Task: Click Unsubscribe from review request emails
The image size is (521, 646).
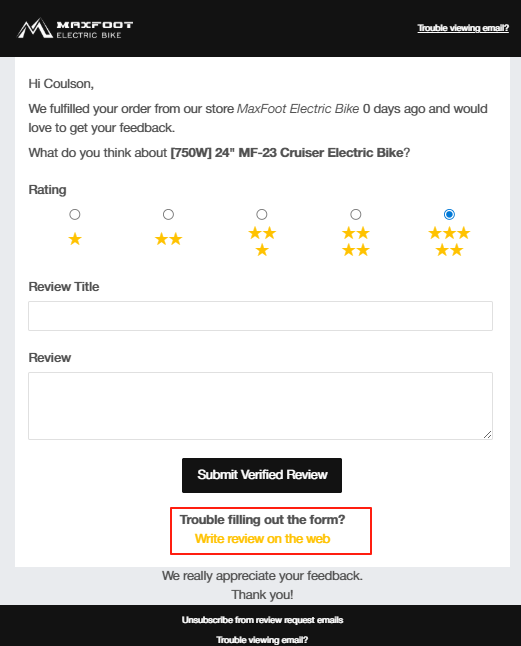Action: point(262,620)
